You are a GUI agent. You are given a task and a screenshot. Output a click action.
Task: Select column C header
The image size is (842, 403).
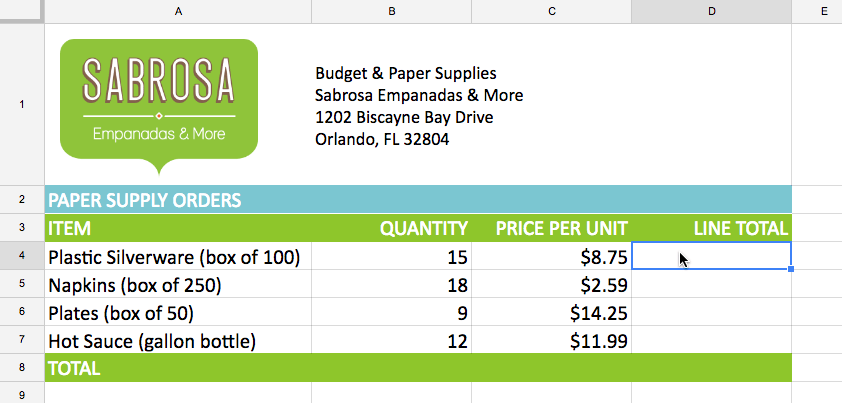[x=551, y=11]
